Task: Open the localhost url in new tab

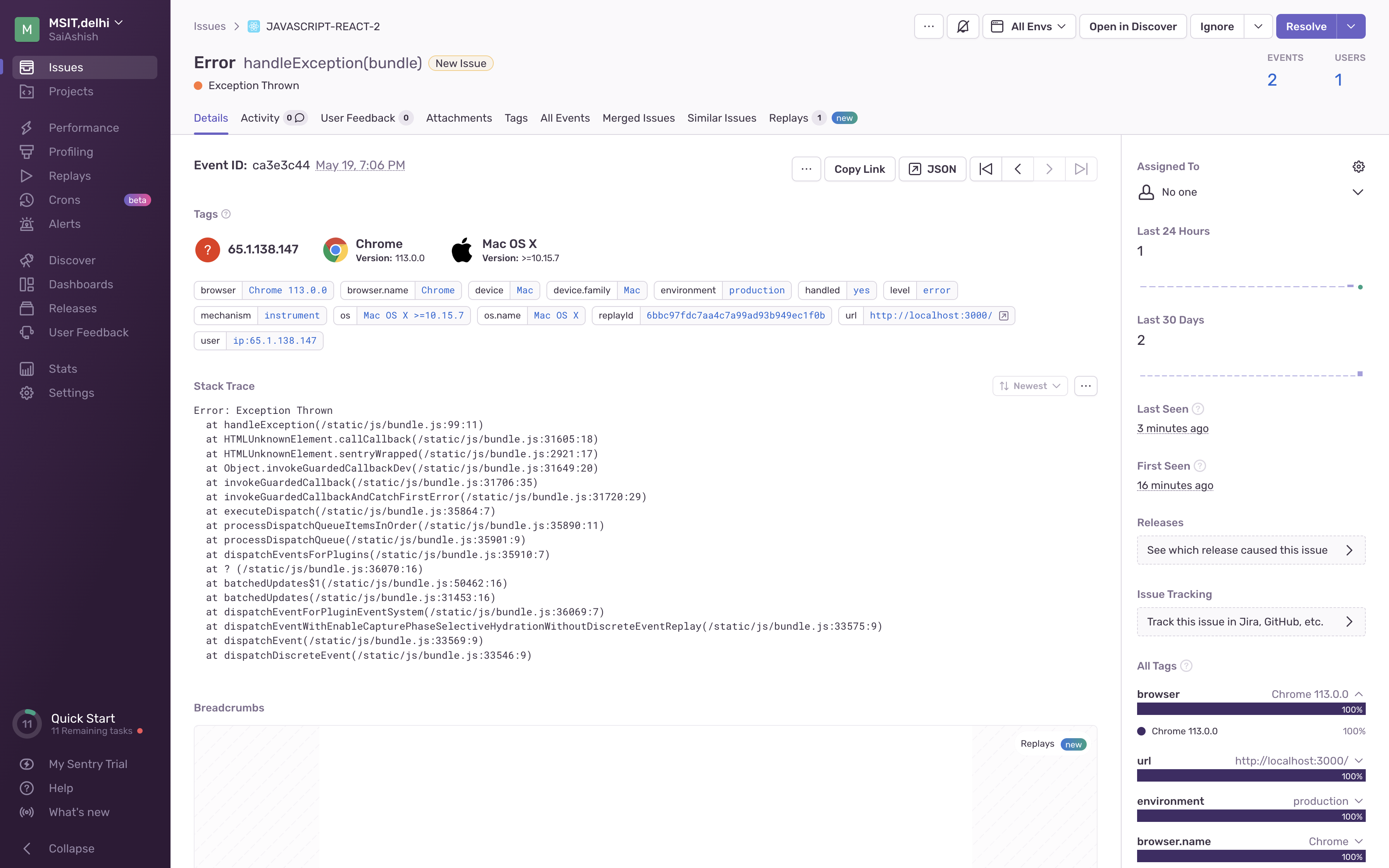Action: pos(1004,315)
